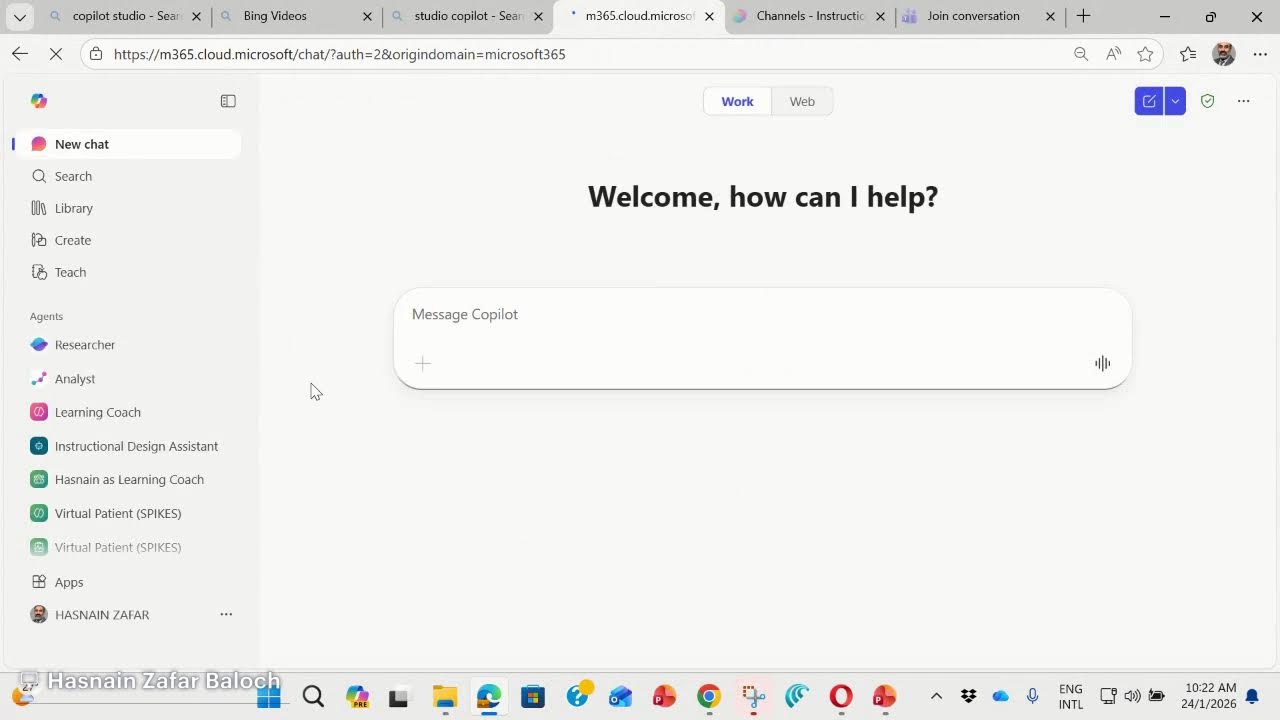Click the Copilot logo in the sidebar
Image resolution: width=1280 pixels, height=720 pixels.
click(x=39, y=101)
